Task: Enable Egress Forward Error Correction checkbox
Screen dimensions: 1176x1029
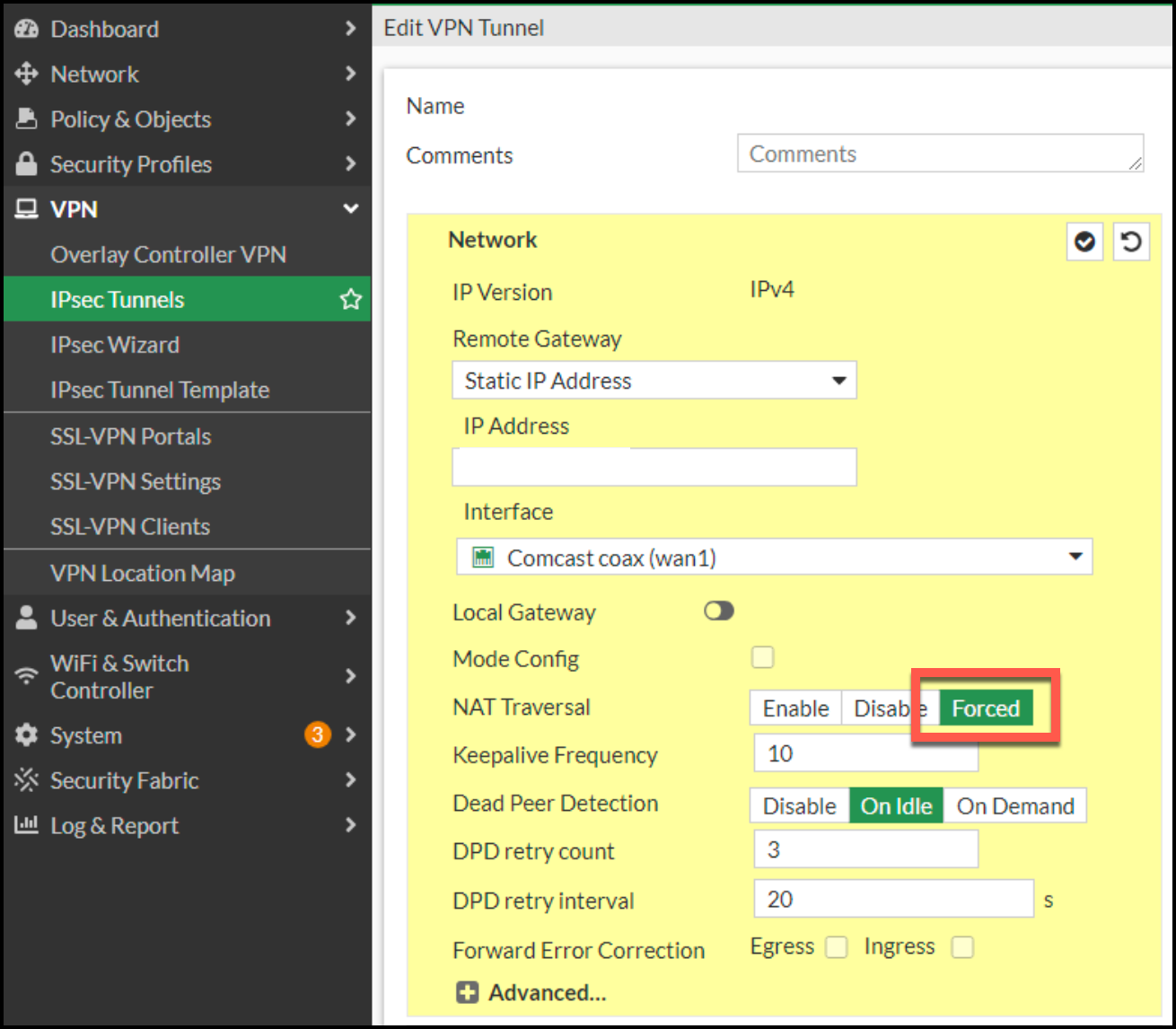Action: pos(837,946)
